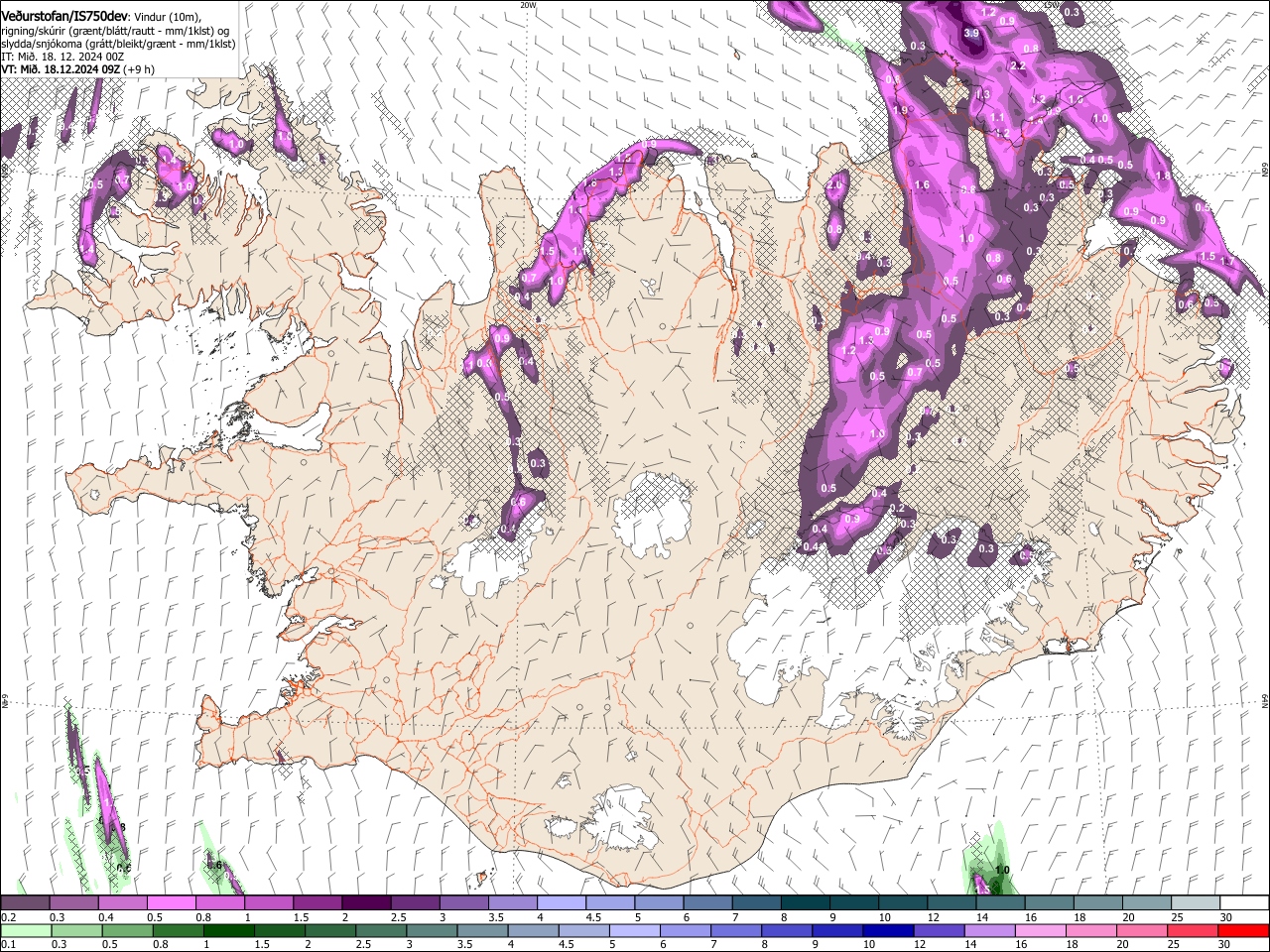Click the dark green swatch between 1 and 1.5

pos(228,931)
